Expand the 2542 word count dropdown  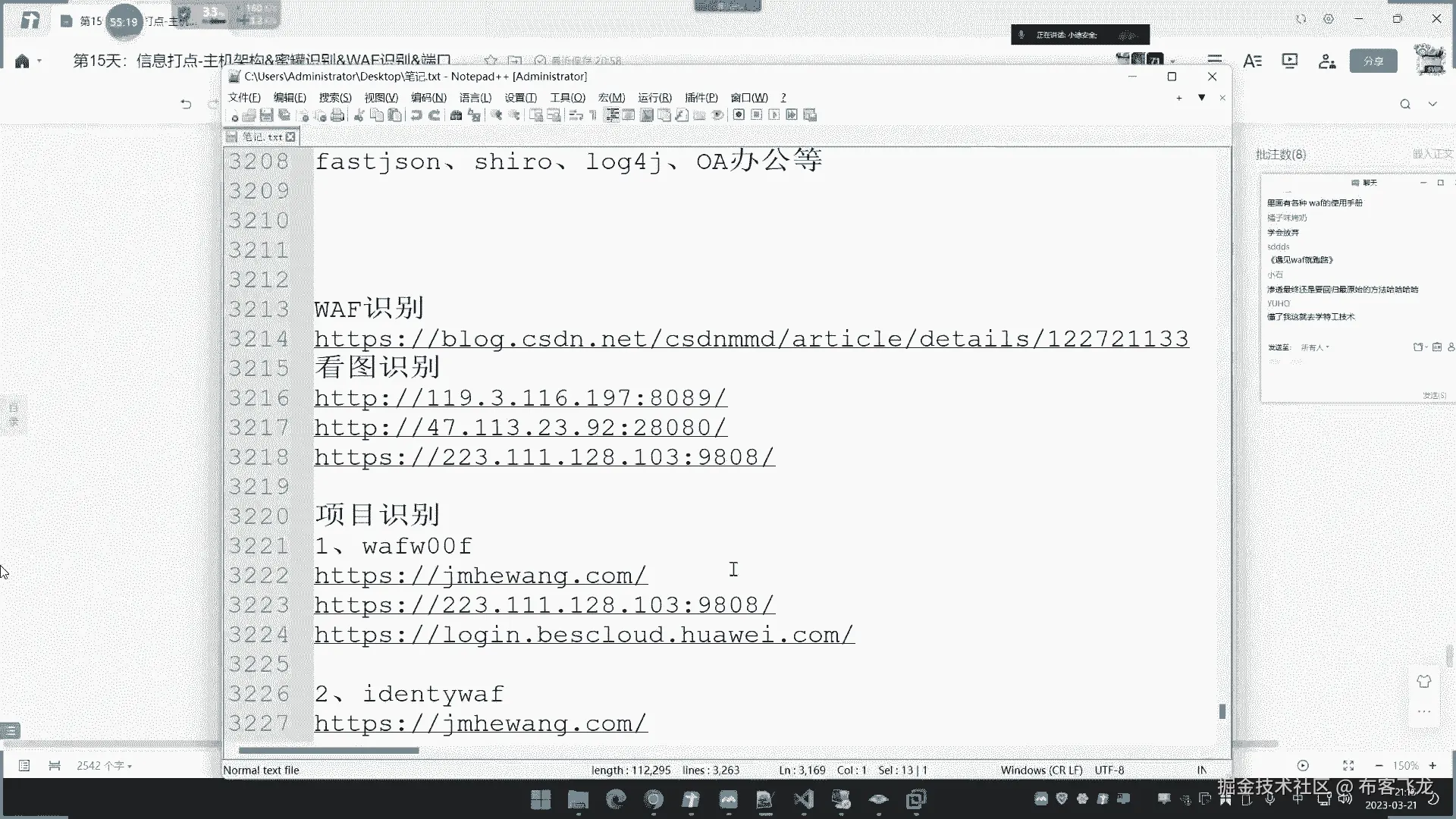(130, 767)
